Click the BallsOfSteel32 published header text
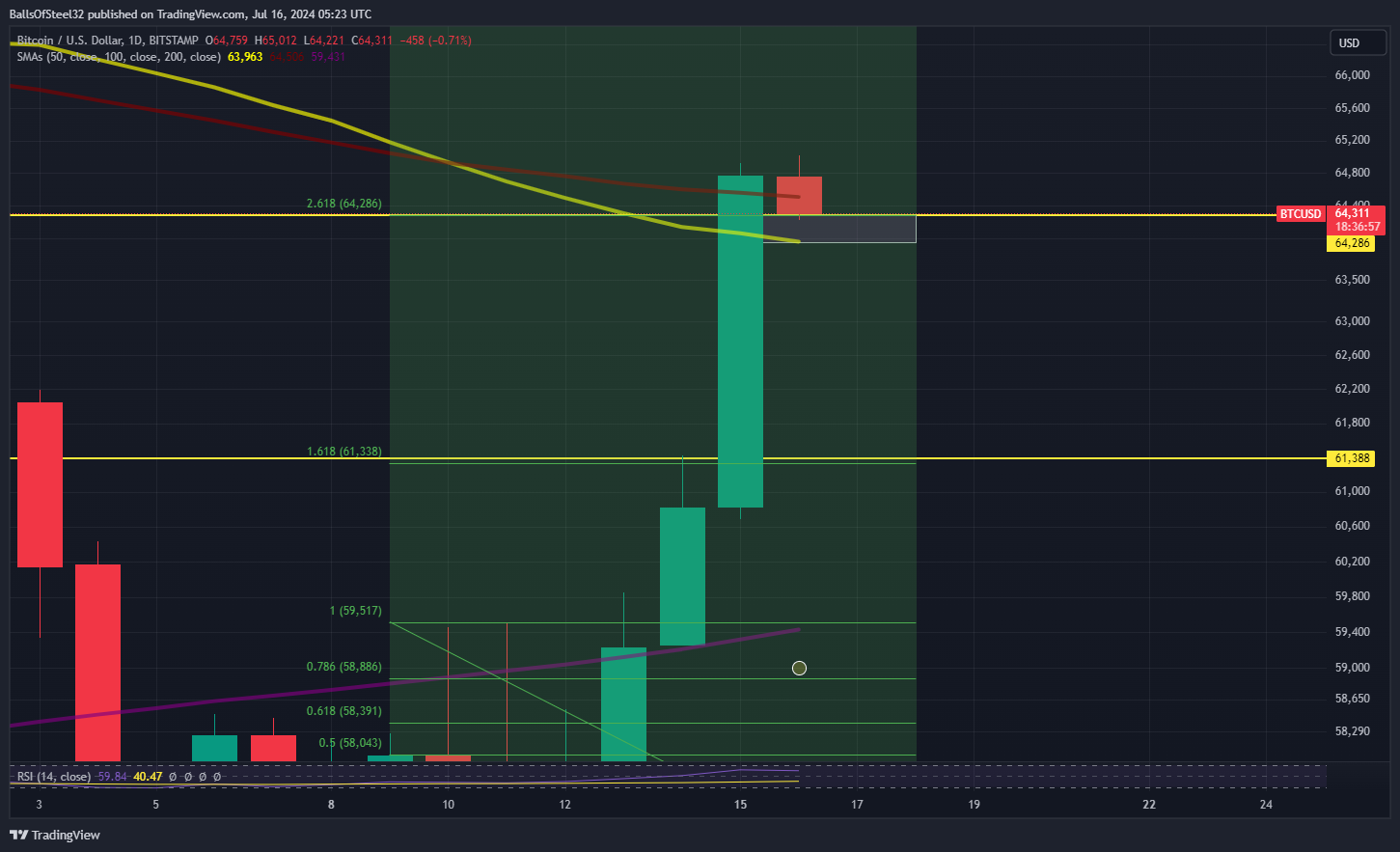Viewport: 1400px width, 852px height. (x=190, y=14)
